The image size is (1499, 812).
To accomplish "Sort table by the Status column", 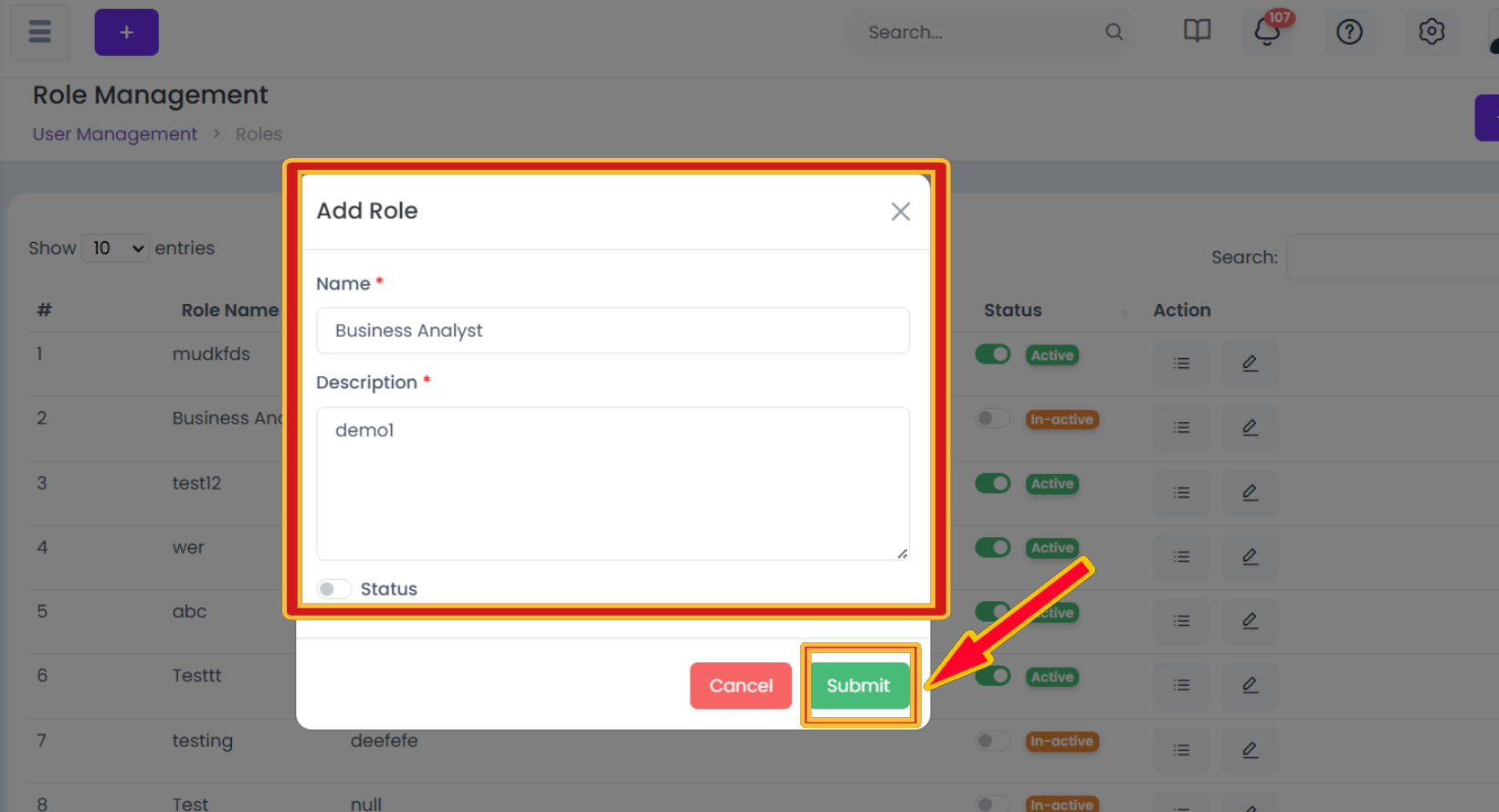I will pyautogui.click(x=1013, y=311).
